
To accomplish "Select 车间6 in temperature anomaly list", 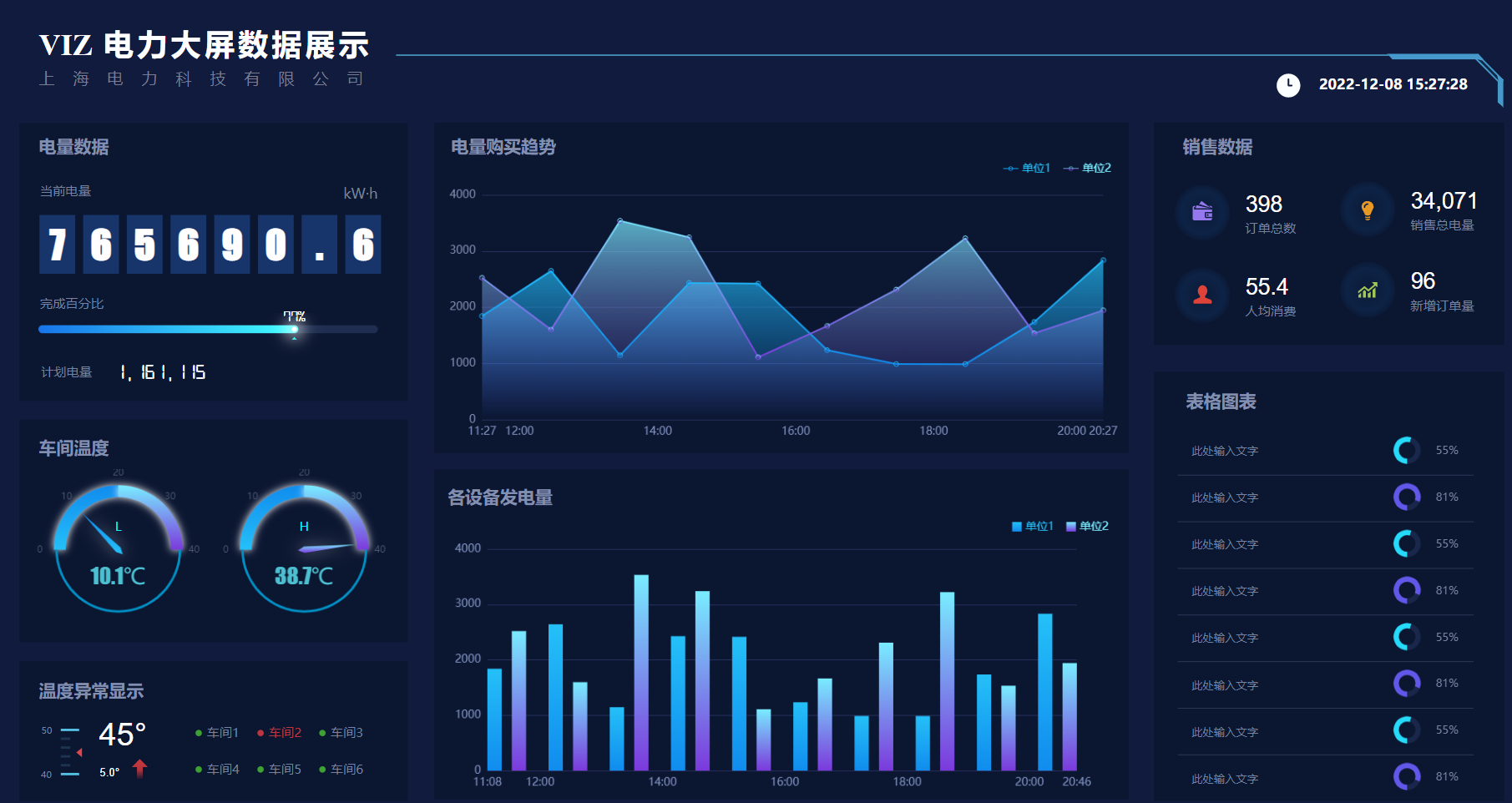I will pyautogui.click(x=341, y=770).
